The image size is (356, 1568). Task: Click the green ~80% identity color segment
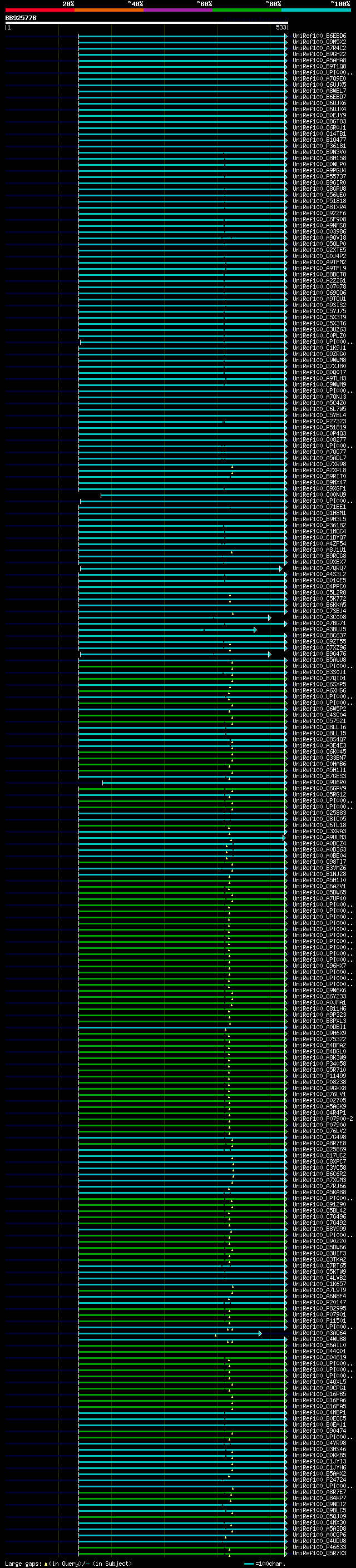[x=247, y=10]
